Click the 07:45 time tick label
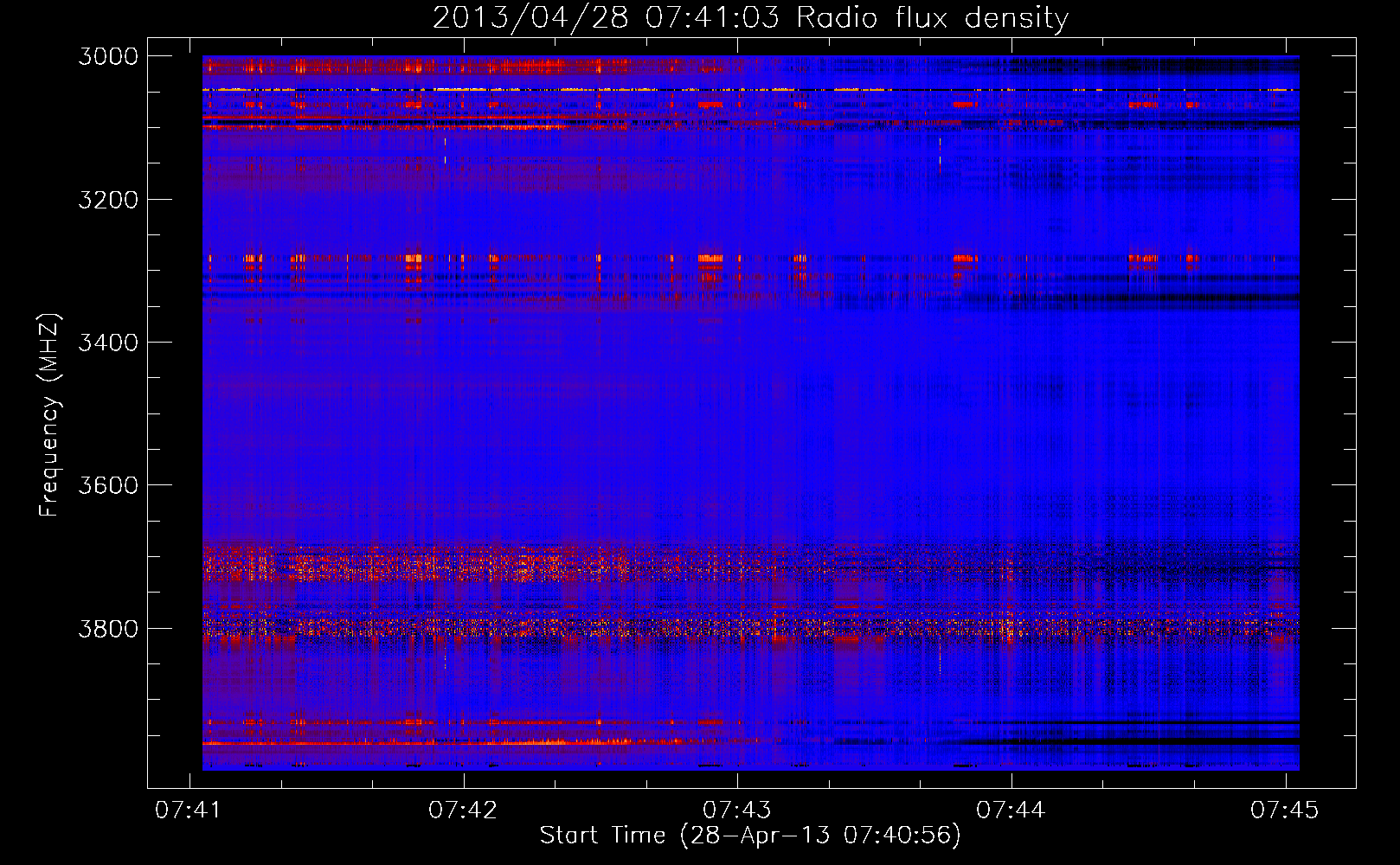This screenshot has width=1400, height=865. [1285, 810]
